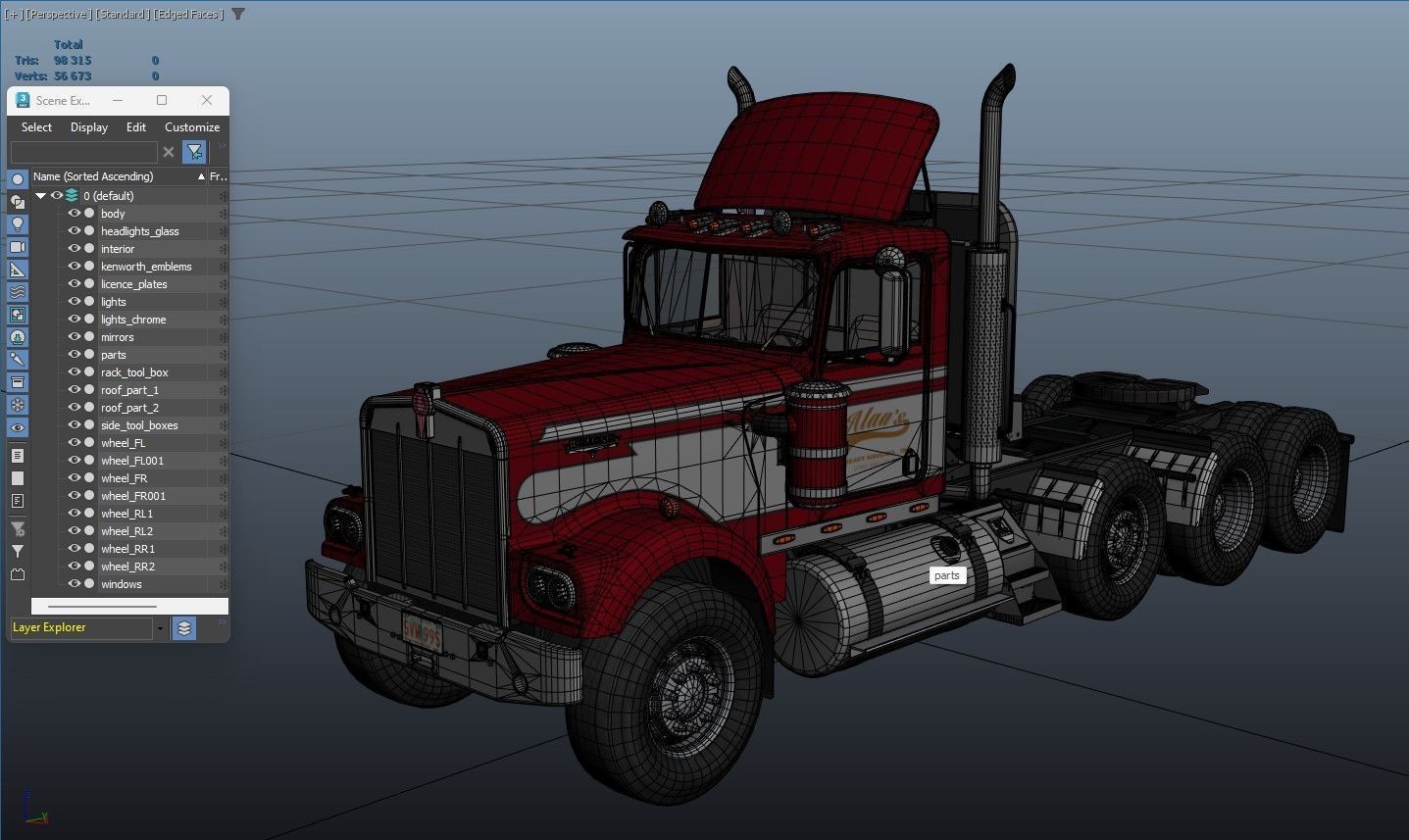Toggle Display Lights bulb filter icon

tap(18, 224)
